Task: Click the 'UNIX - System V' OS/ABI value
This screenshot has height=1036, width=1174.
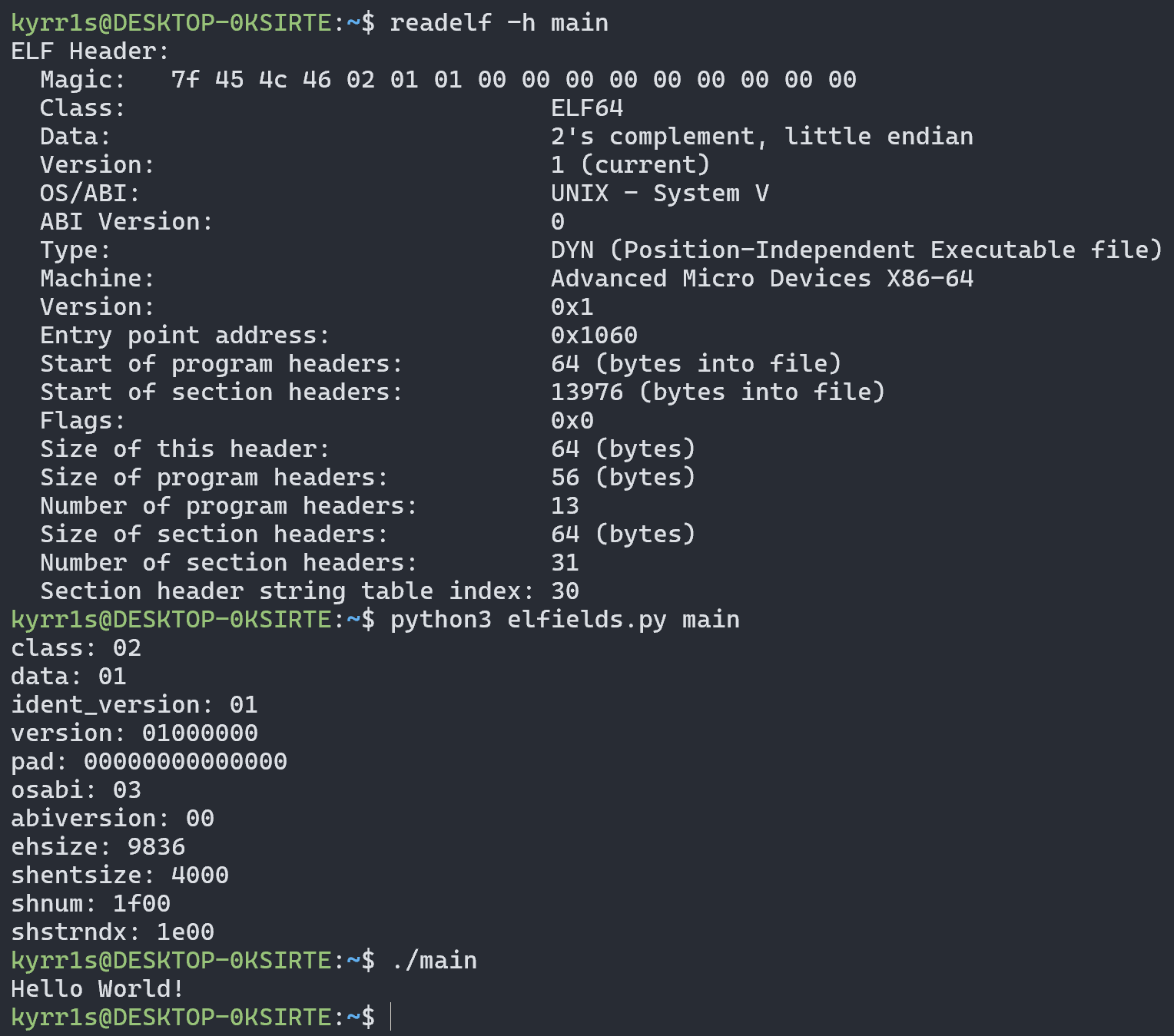Action: pos(659,194)
